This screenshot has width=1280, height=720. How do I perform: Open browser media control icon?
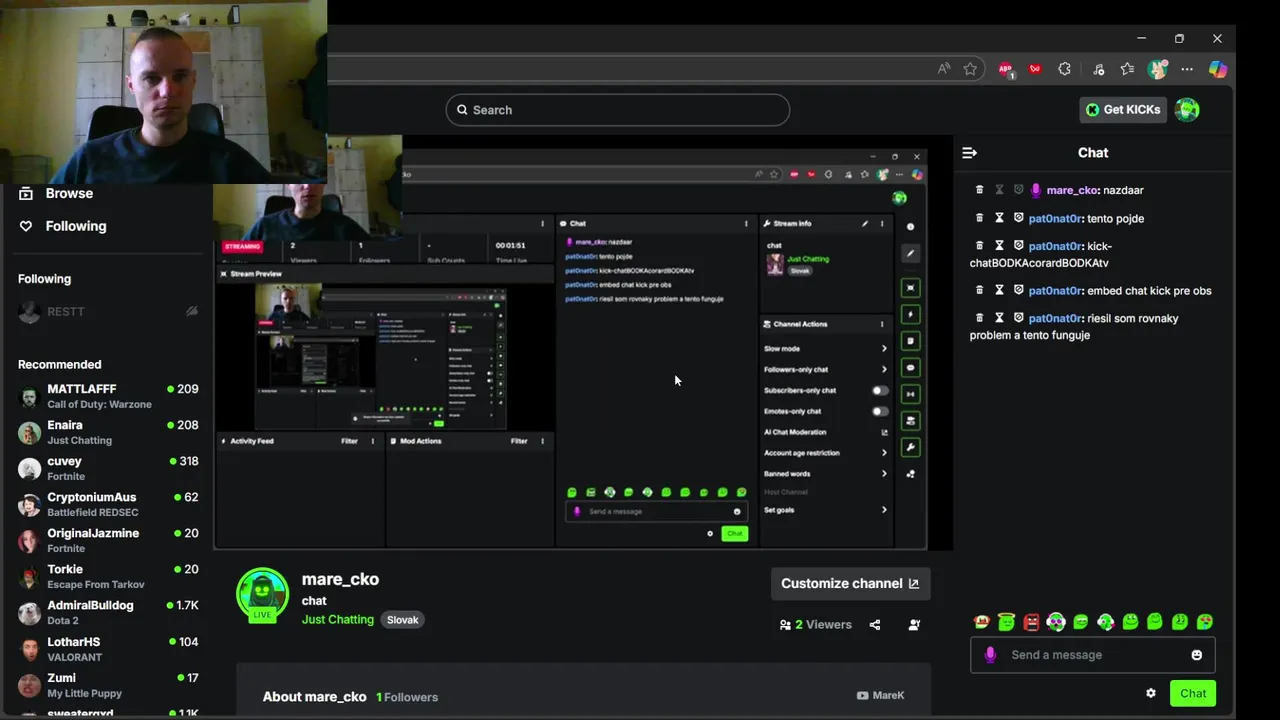[x=1099, y=69]
